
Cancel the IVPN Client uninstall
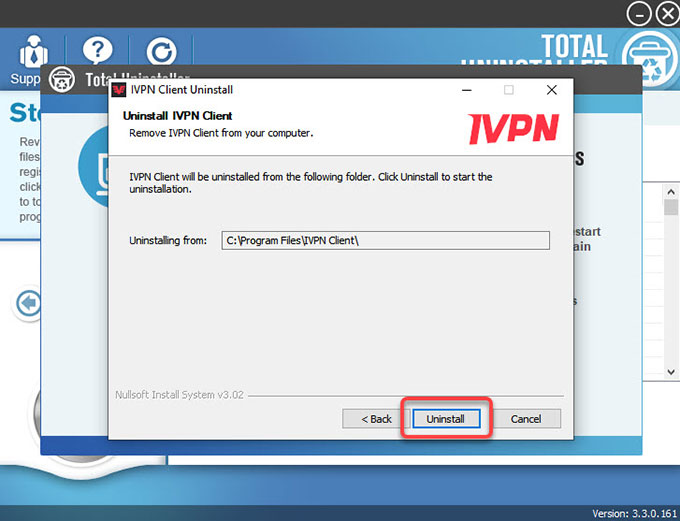pyautogui.click(x=526, y=419)
